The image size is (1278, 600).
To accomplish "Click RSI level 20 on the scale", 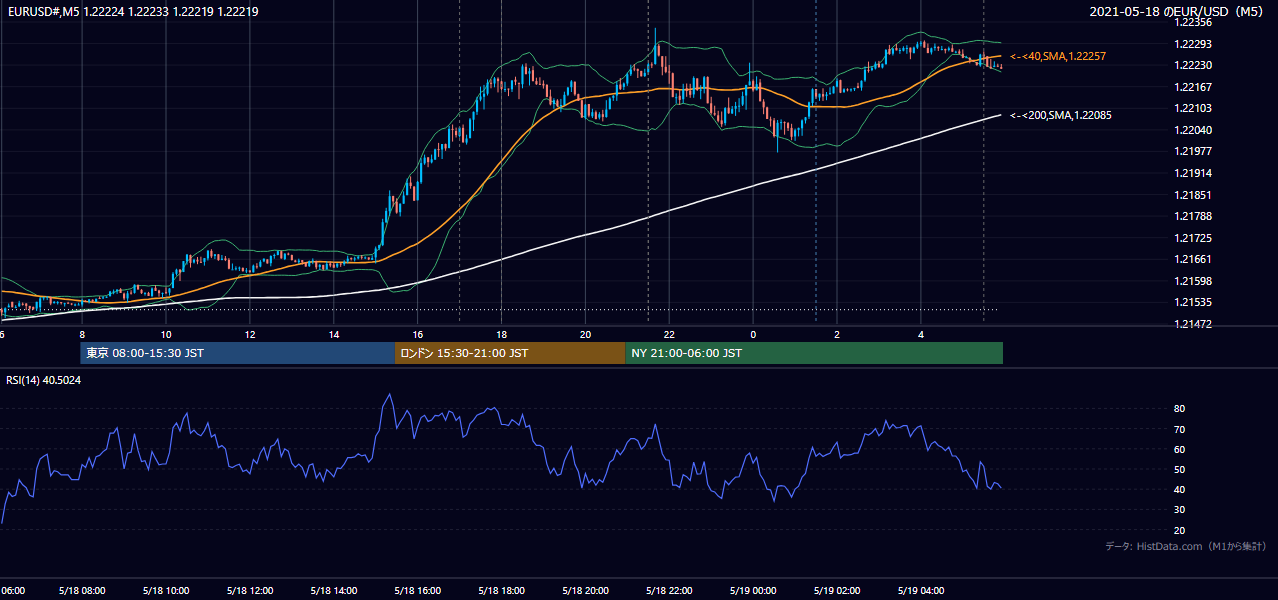I will coord(1180,530).
